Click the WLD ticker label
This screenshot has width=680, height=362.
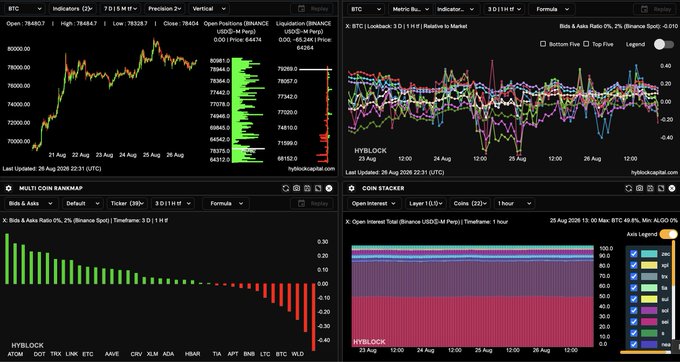point(298,354)
